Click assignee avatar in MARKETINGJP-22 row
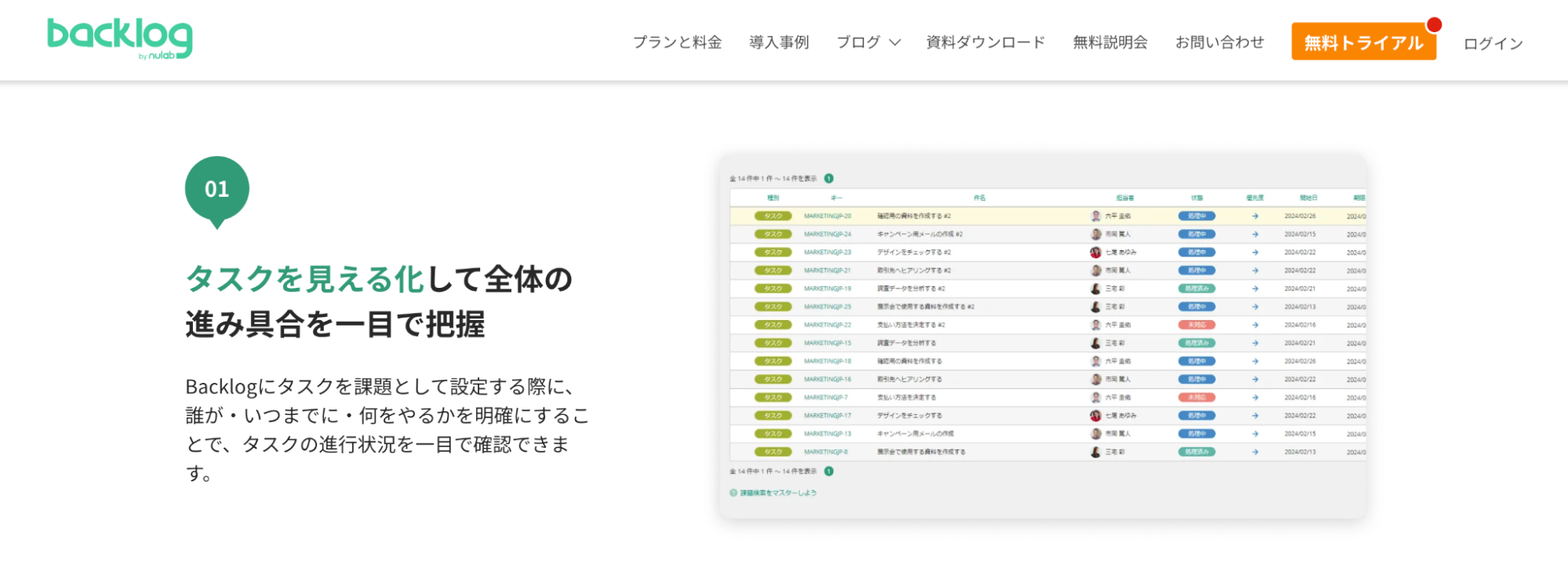1568x586 pixels. (x=1096, y=325)
